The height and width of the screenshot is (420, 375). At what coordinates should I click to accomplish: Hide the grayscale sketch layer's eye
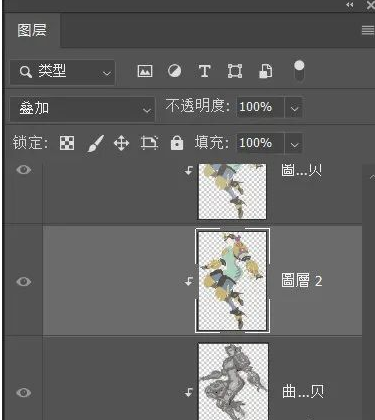(x=23, y=392)
